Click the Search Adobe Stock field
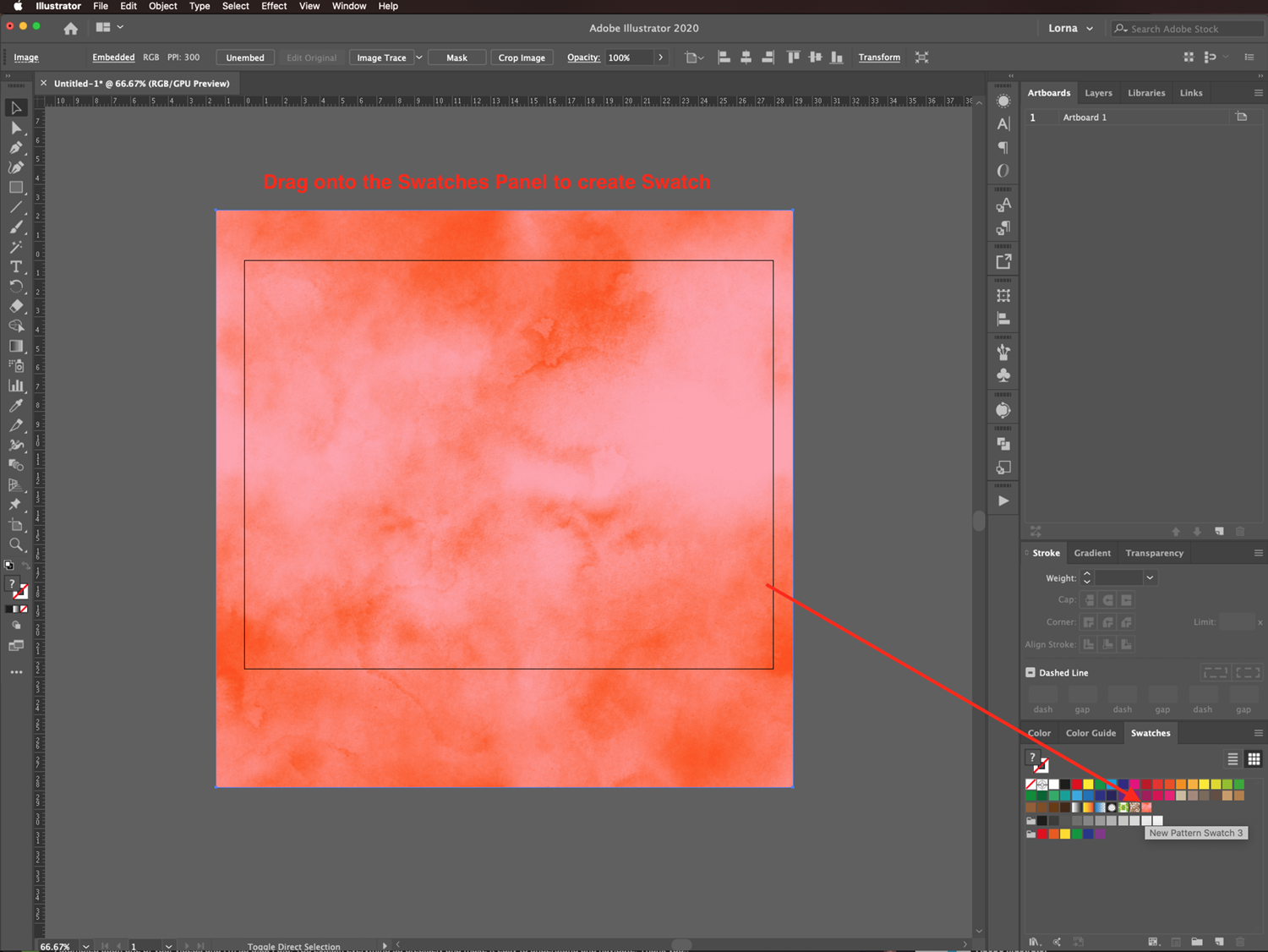Image resolution: width=1268 pixels, height=952 pixels. [x=1187, y=28]
